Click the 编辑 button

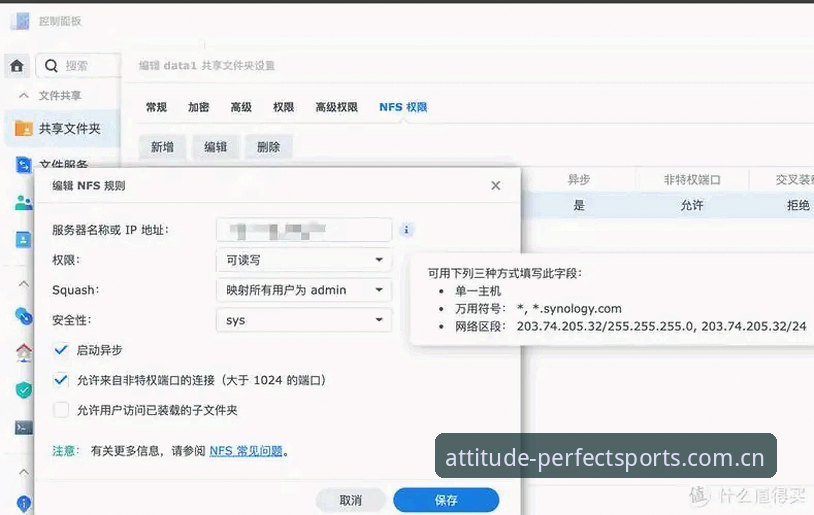pos(215,147)
